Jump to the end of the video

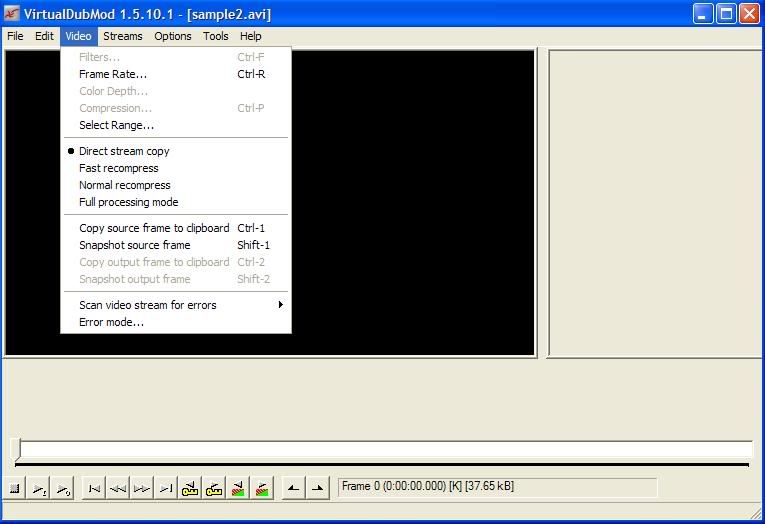coord(166,488)
